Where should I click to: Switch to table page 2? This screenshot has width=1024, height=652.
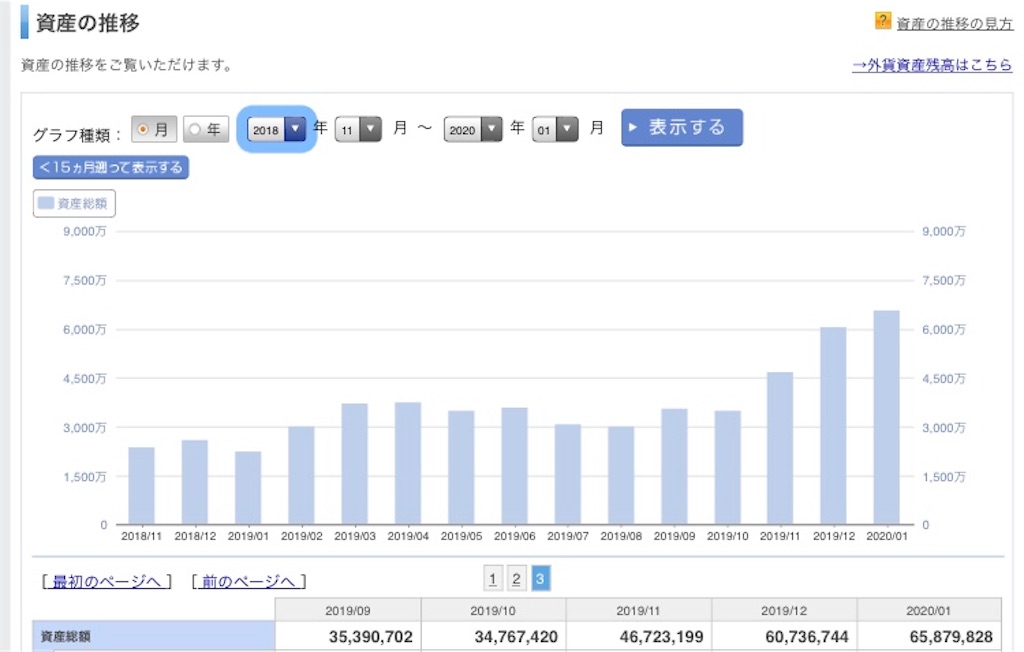tap(516, 578)
